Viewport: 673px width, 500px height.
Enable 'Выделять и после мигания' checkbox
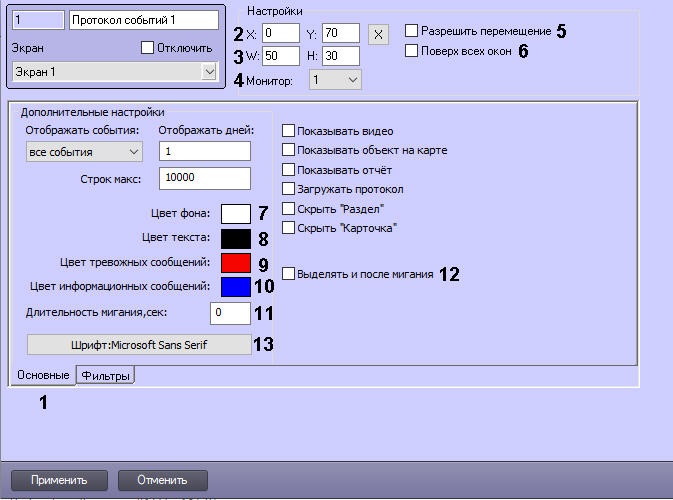(x=289, y=273)
